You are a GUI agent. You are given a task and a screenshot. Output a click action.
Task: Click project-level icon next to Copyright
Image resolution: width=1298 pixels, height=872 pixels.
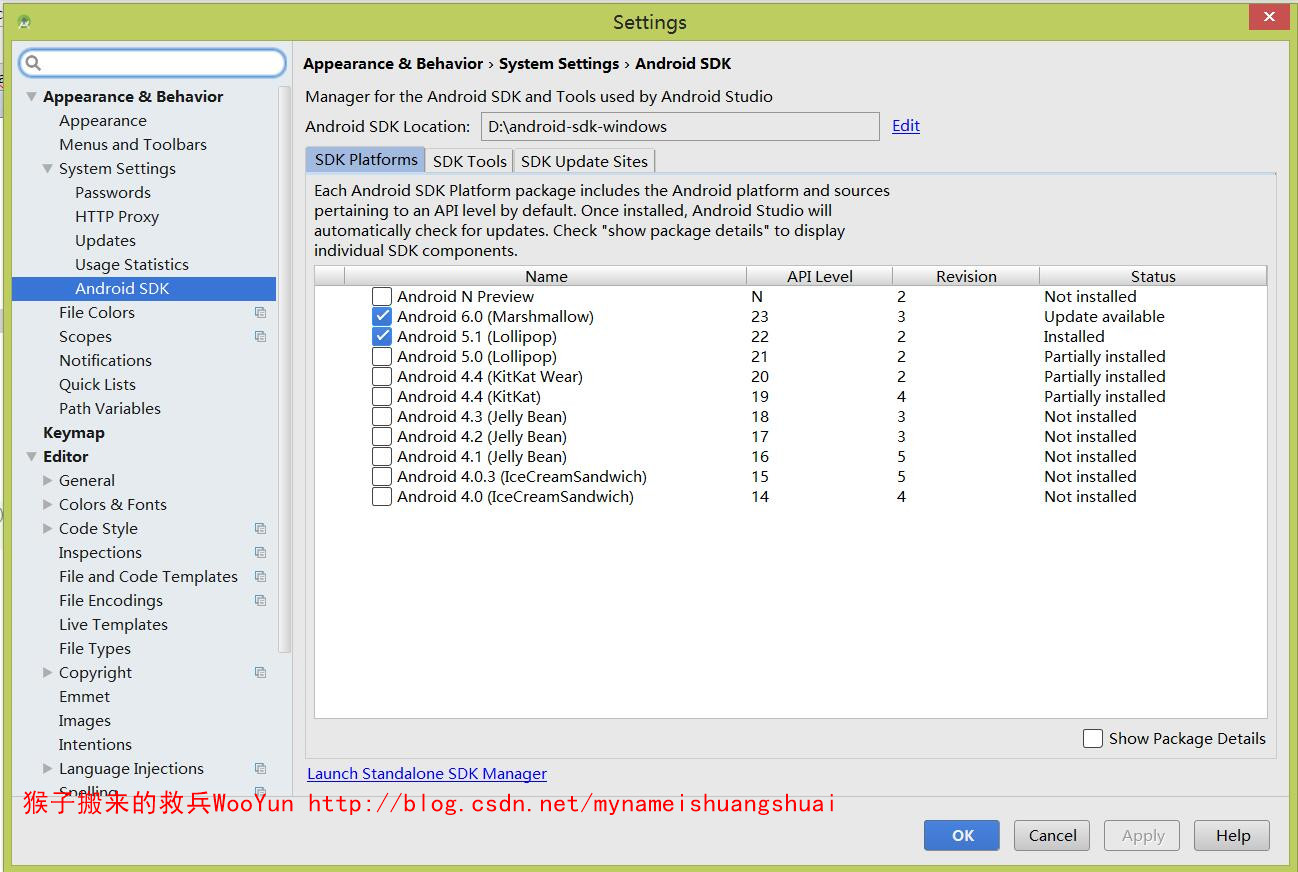261,673
